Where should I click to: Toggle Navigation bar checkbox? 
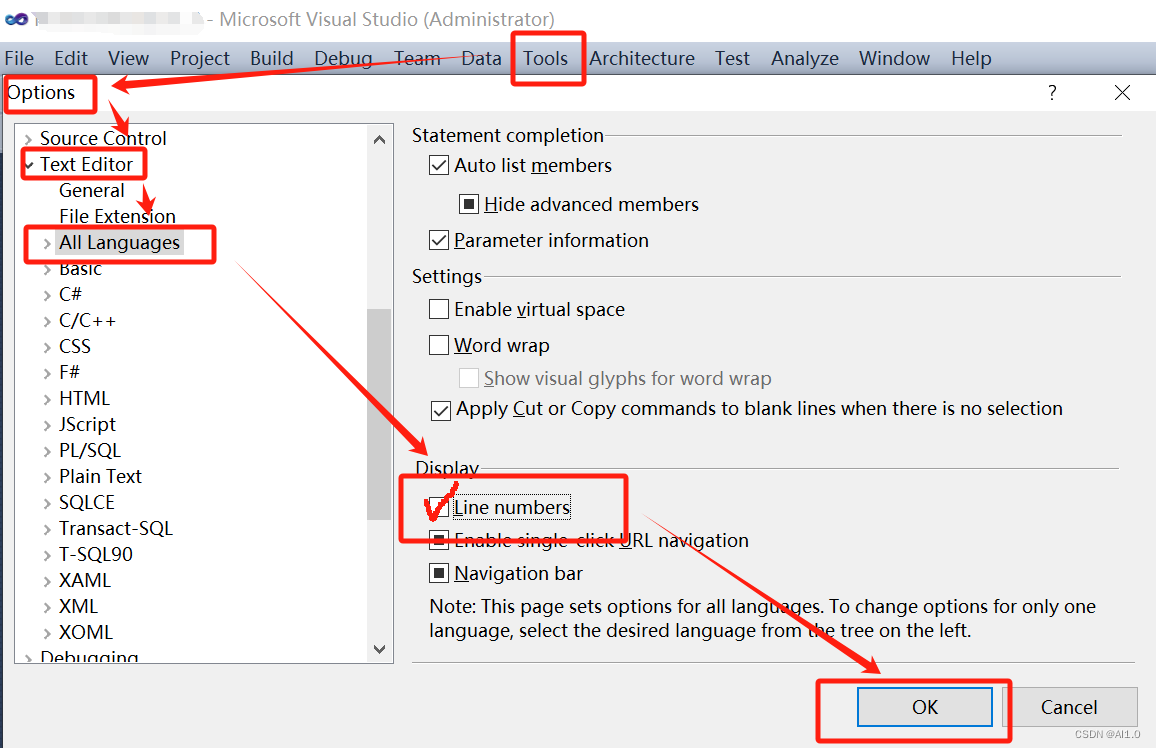(439, 573)
